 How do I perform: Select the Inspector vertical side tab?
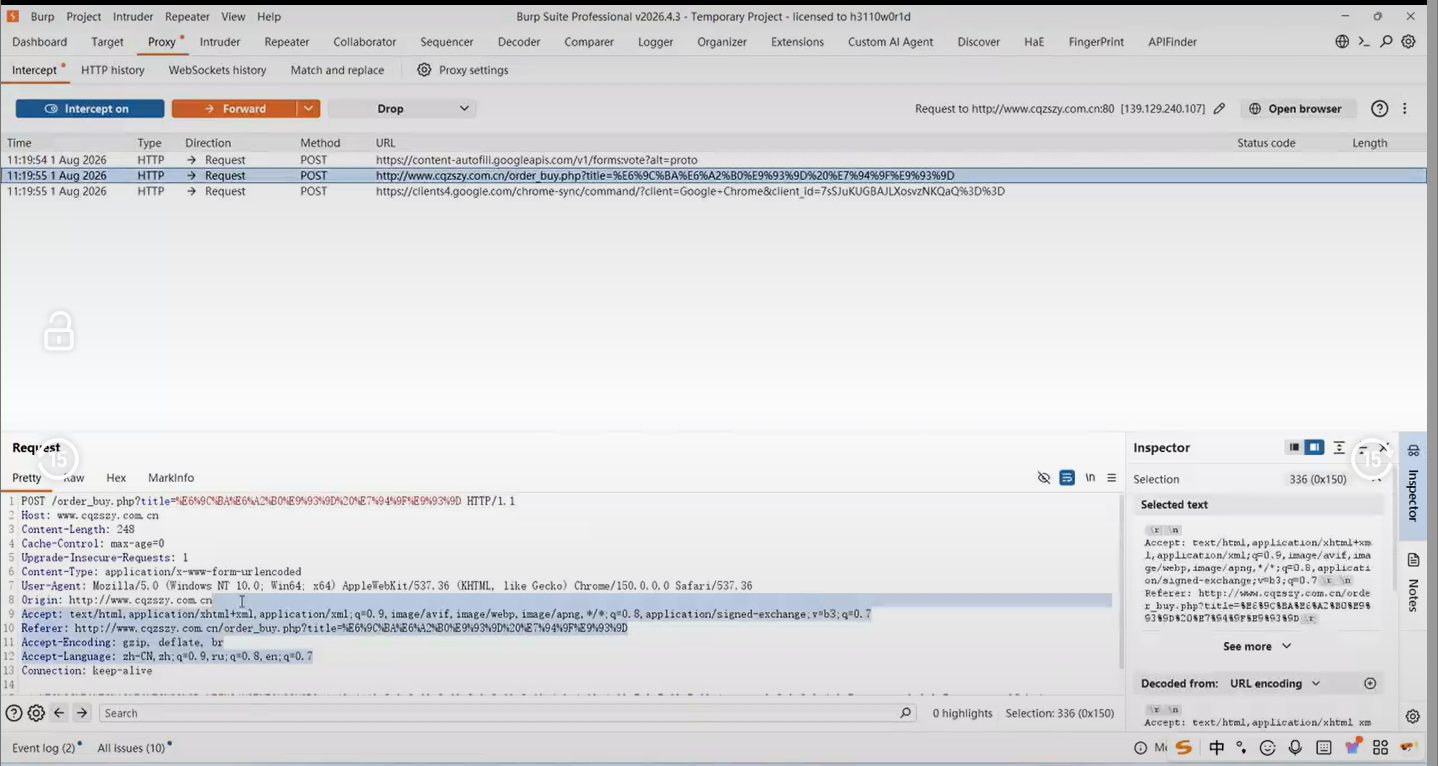(x=1413, y=484)
